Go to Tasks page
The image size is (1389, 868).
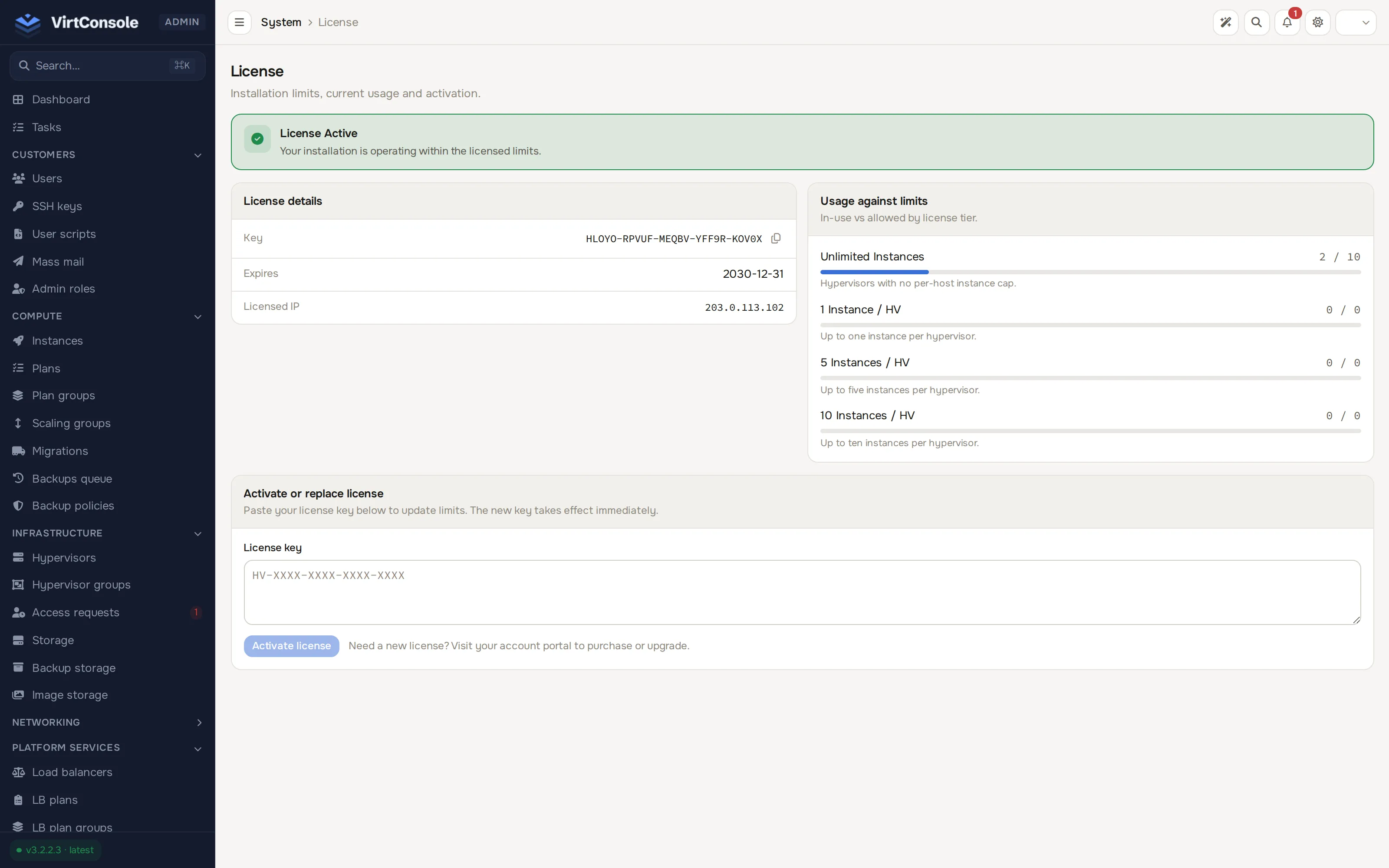click(107, 127)
